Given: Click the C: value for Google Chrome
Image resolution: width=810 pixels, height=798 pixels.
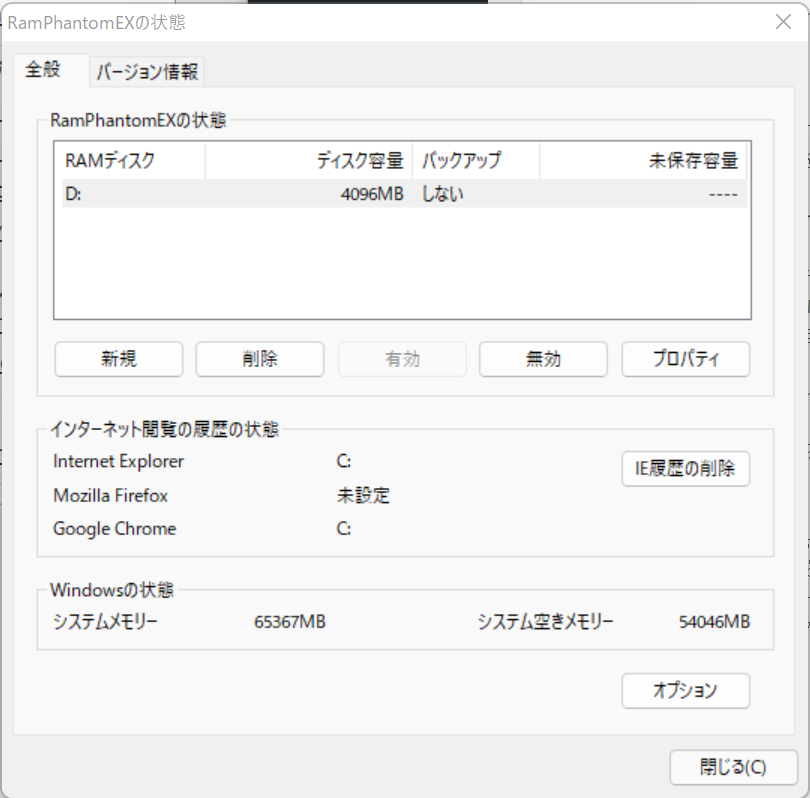Looking at the screenshot, I should (x=344, y=529).
